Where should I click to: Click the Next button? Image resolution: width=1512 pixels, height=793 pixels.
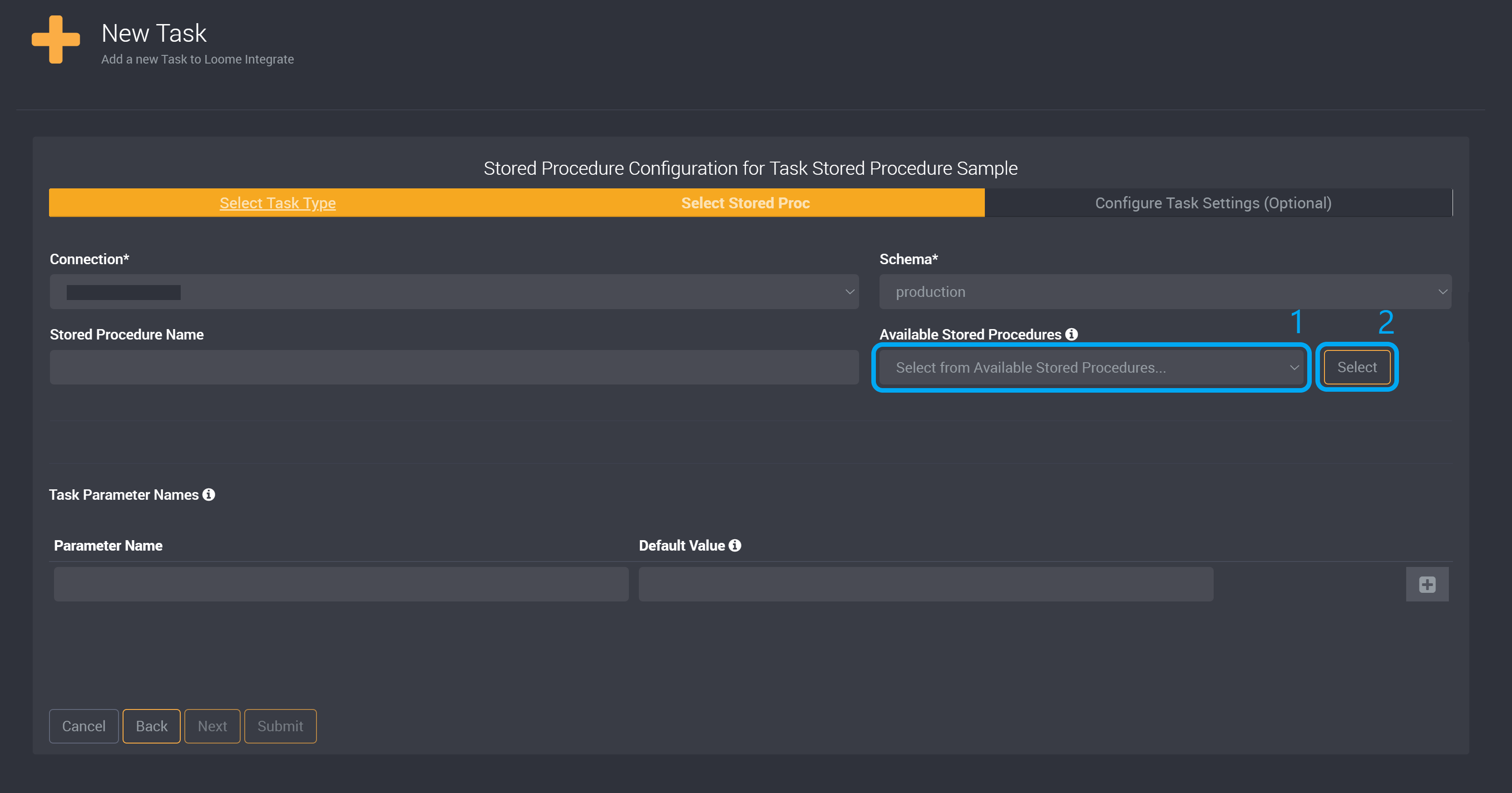point(212,726)
